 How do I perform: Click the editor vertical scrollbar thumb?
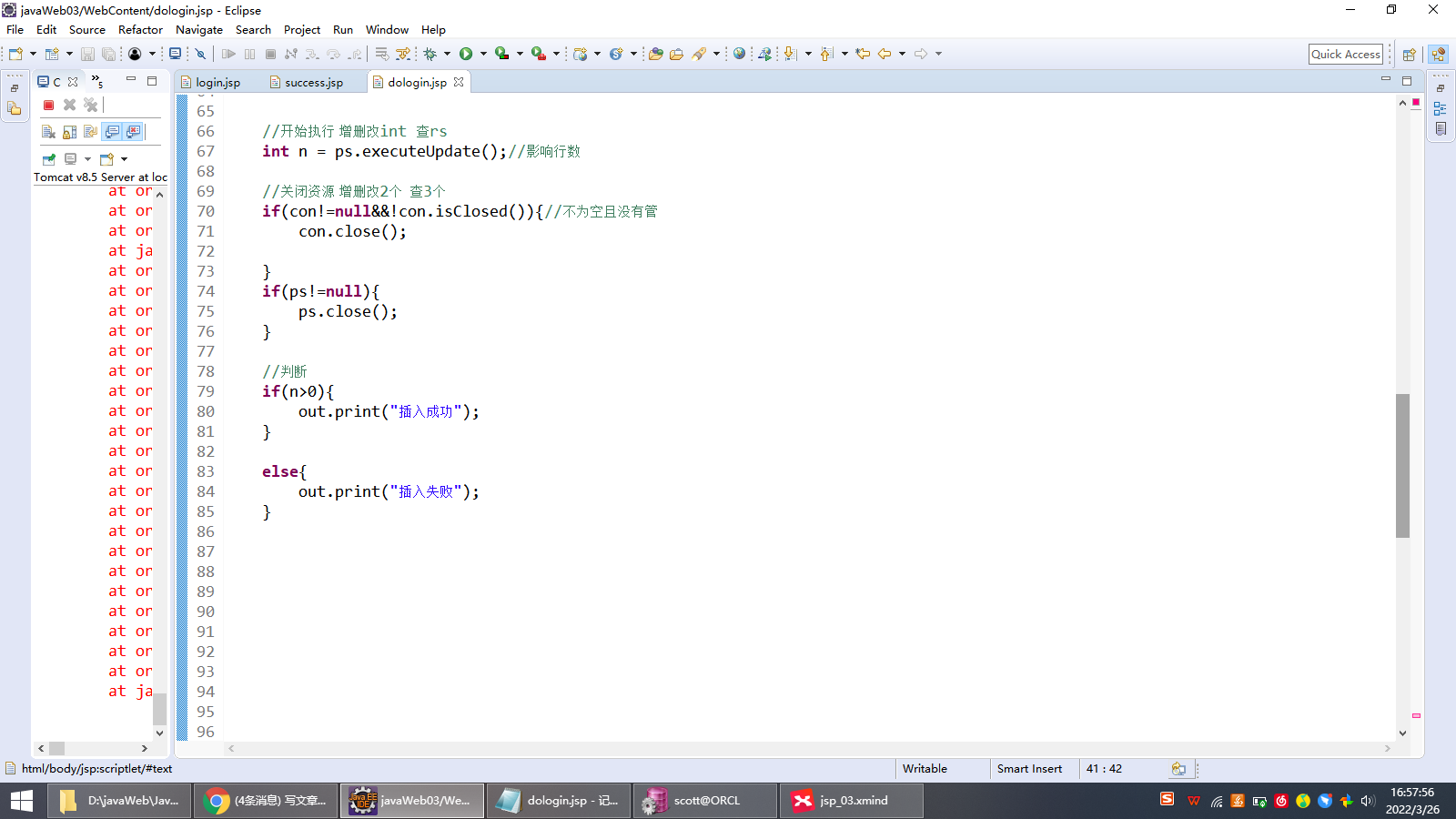1402,465
